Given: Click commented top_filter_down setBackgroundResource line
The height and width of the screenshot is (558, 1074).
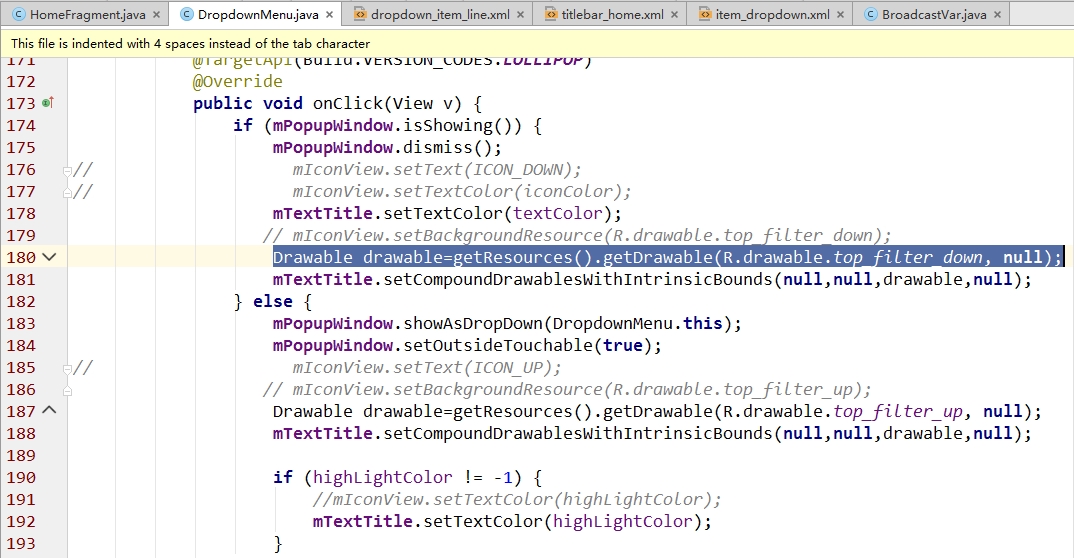Looking at the screenshot, I should pyautogui.click(x=577, y=235).
